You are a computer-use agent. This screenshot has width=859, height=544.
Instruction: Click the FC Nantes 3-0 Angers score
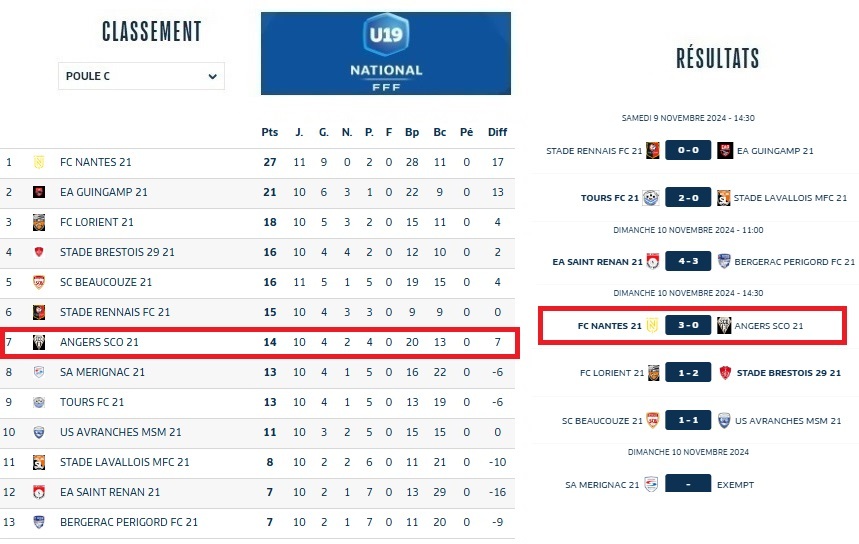click(x=687, y=326)
